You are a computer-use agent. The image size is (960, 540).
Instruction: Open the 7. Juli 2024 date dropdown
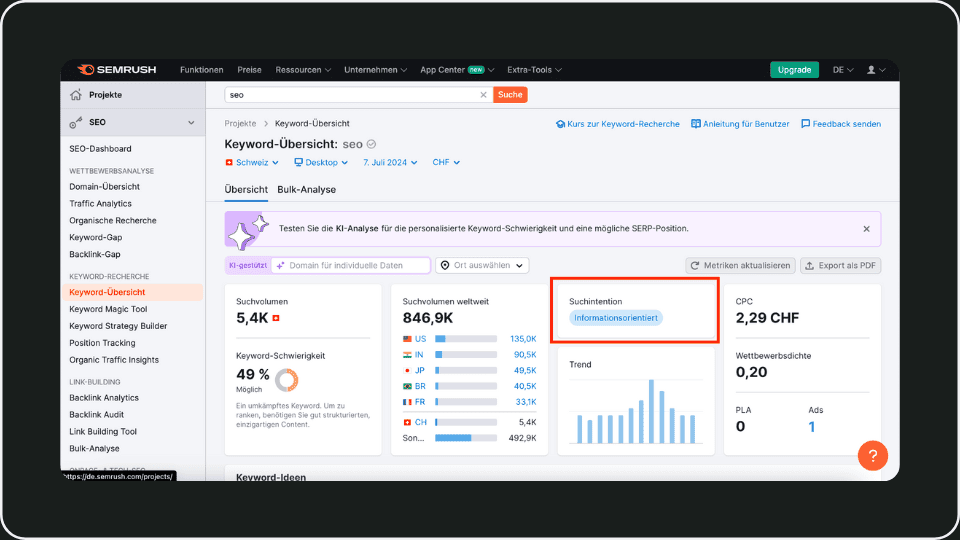pyautogui.click(x=390, y=162)
